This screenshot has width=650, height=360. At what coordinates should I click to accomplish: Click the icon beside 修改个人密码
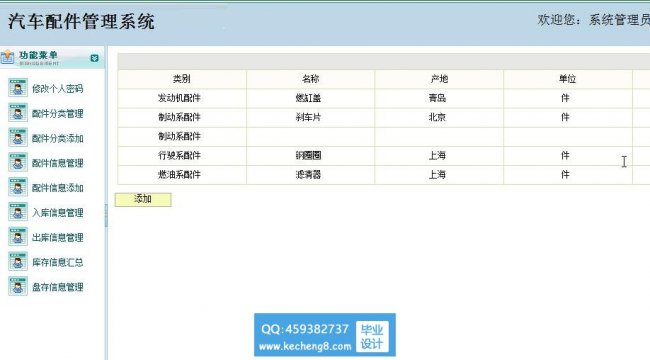coord(18,88)
